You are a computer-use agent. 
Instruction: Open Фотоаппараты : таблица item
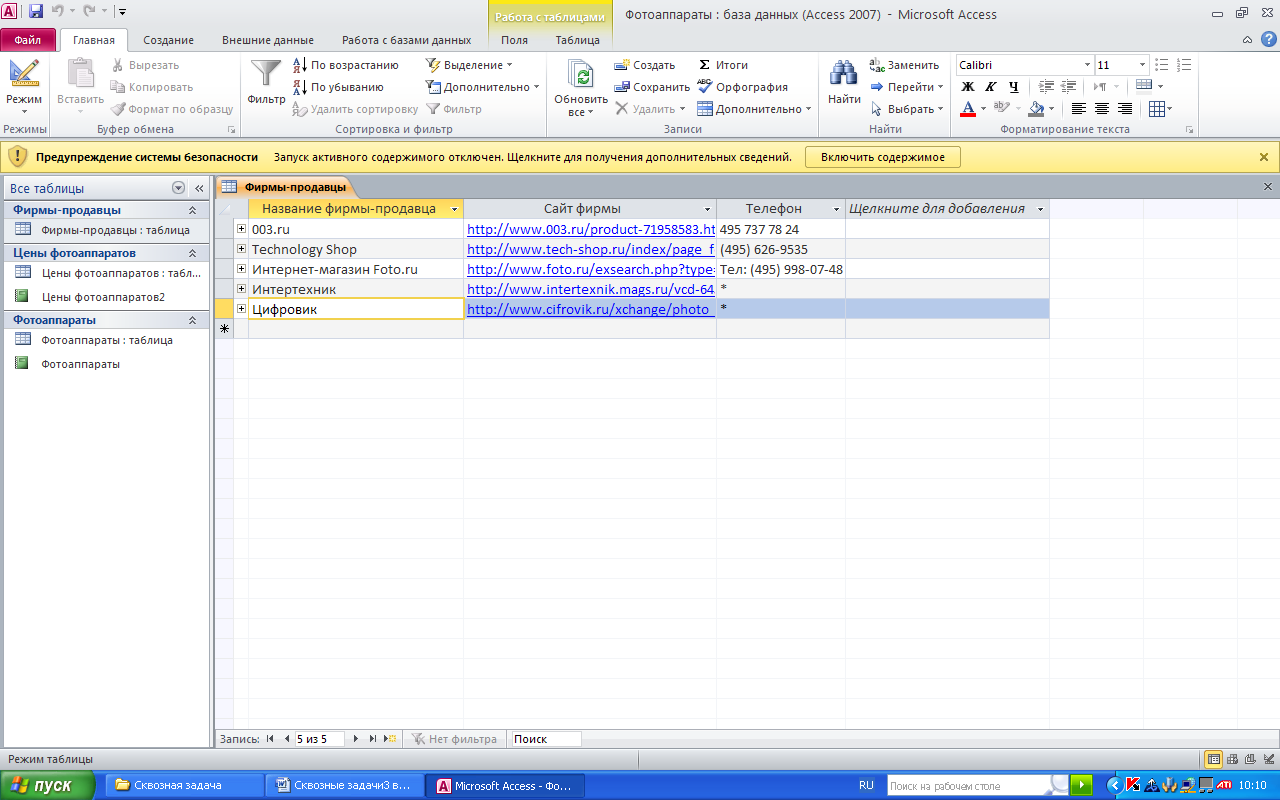pyautogui.click(x=106, y=340)
